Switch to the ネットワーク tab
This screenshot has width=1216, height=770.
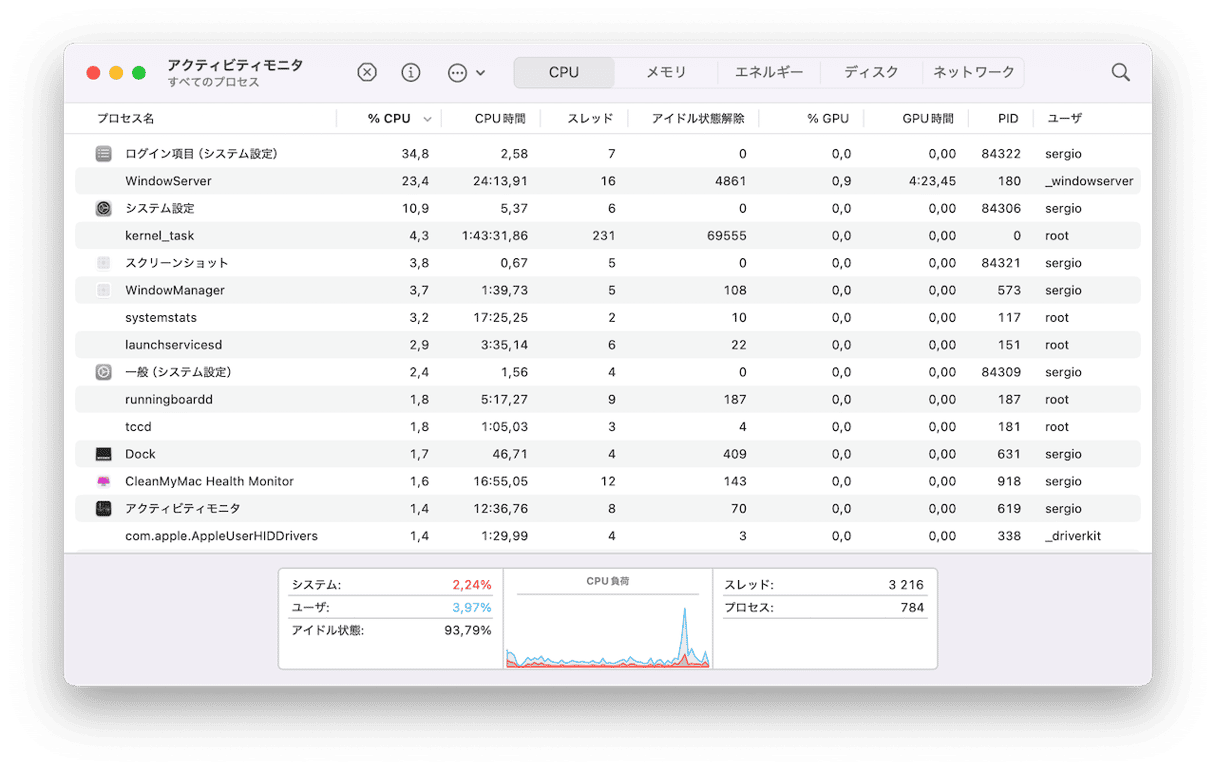point(973,72)
